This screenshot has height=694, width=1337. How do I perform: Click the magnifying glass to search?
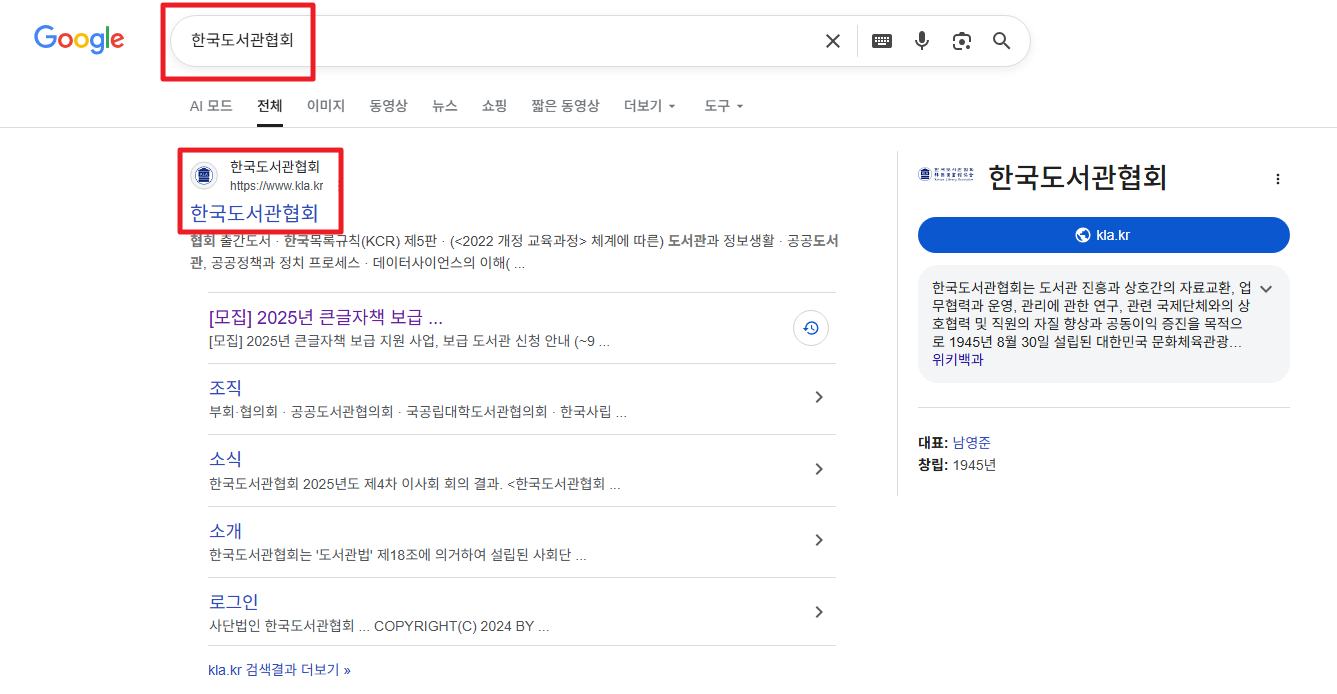(x=1001, y=40)
